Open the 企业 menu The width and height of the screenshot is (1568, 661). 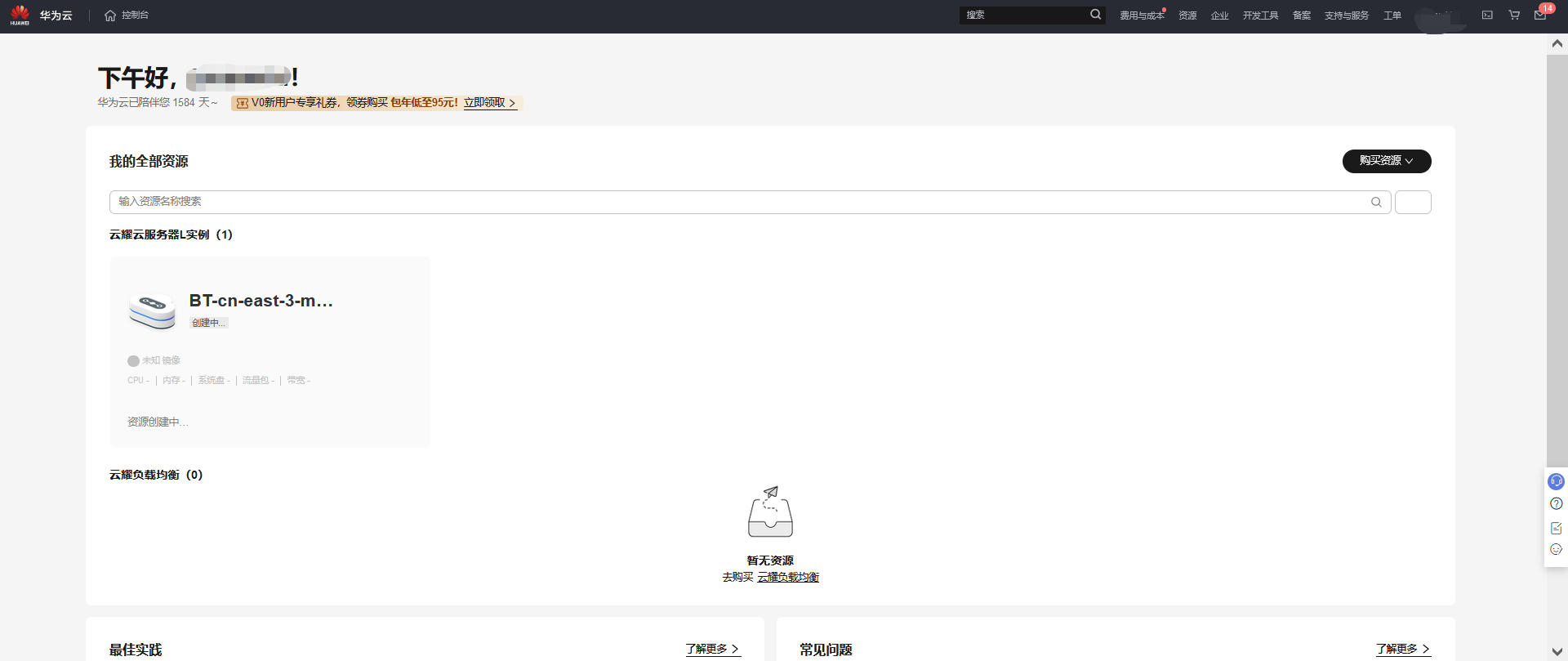click(1219, 16)
